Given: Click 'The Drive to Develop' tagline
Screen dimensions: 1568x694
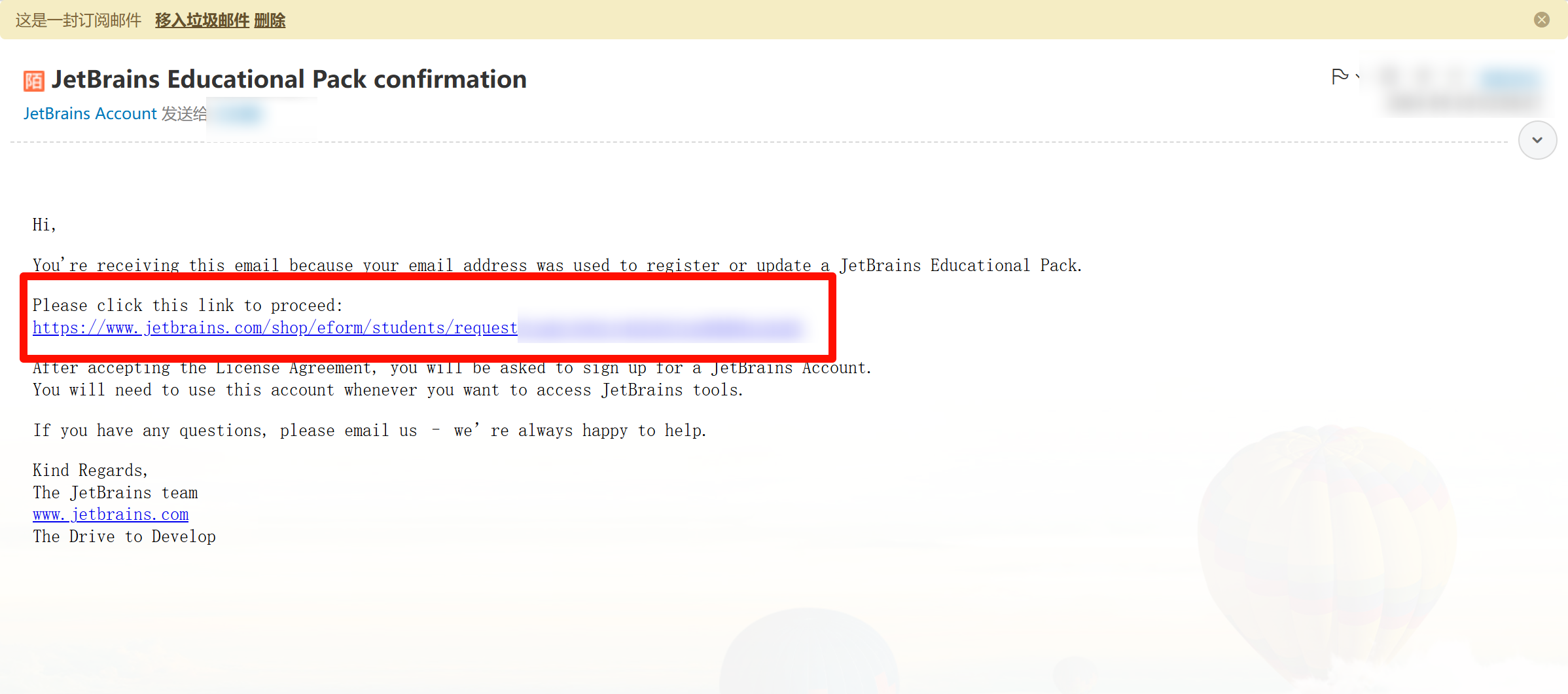Looking at the screenshot, I should point(124,537).
